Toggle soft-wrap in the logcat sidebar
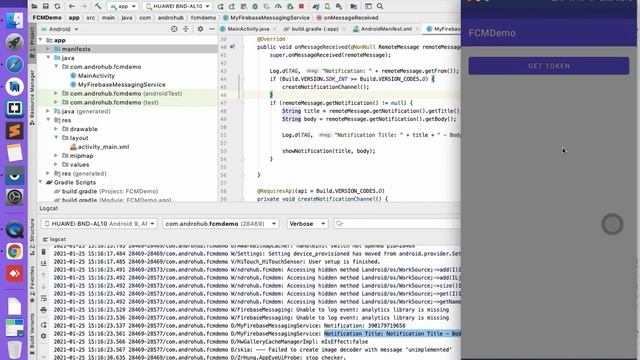Viewport: 640px width, 360px height. [44, 298]
